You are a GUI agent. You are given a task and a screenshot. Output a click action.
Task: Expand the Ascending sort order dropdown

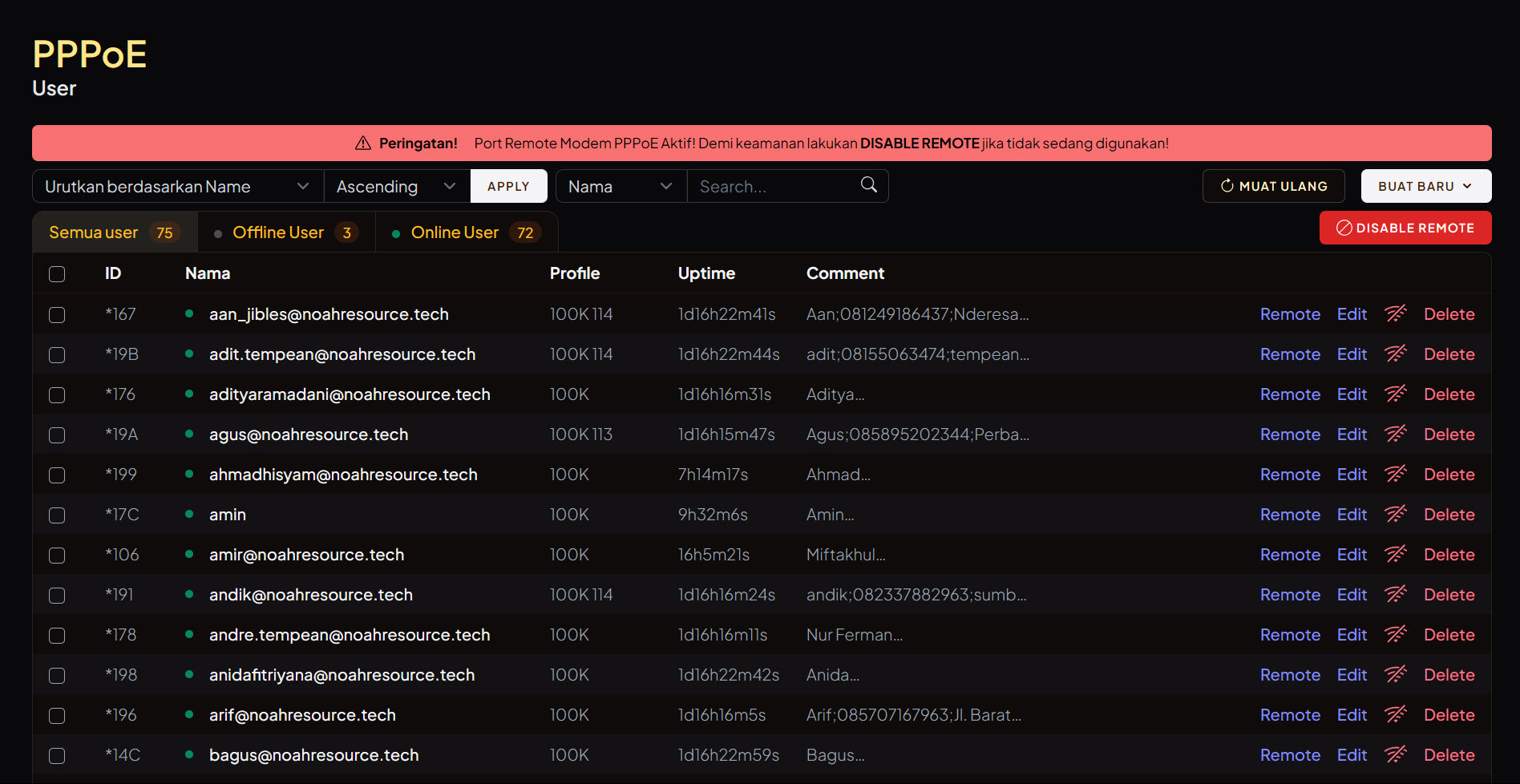[x=396, y=186]
